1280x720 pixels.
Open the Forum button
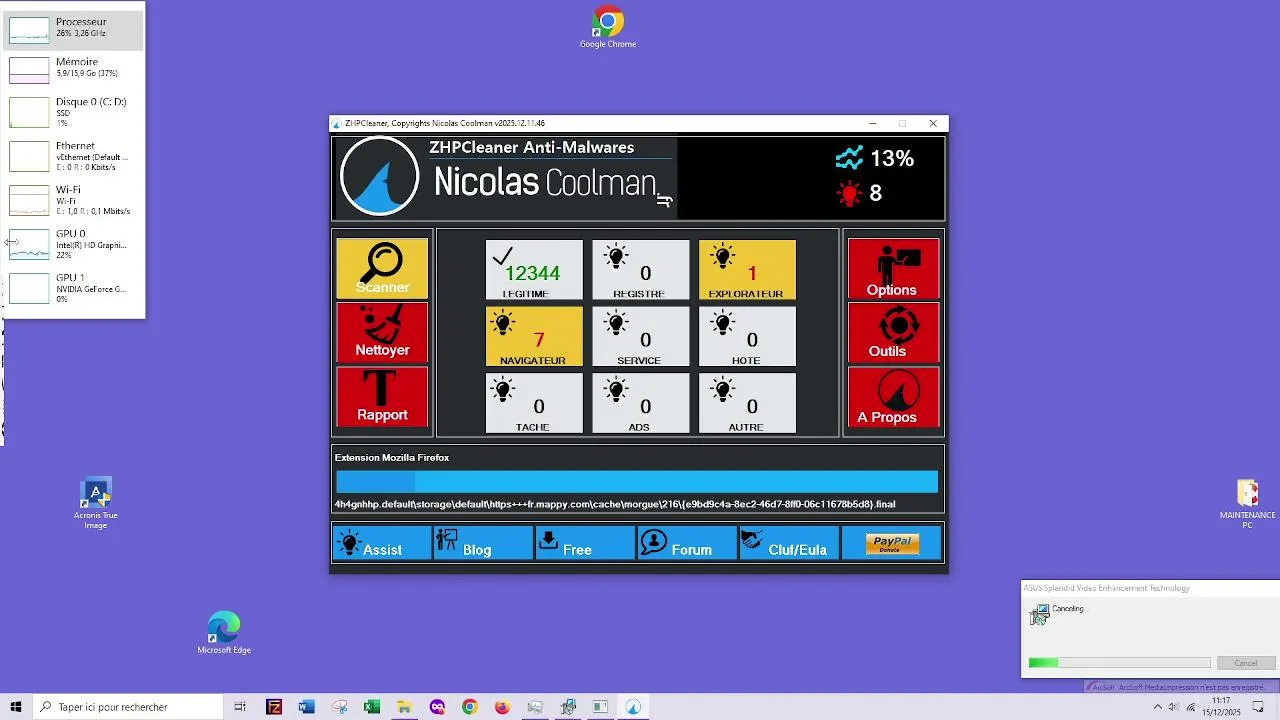pos(687,543)
